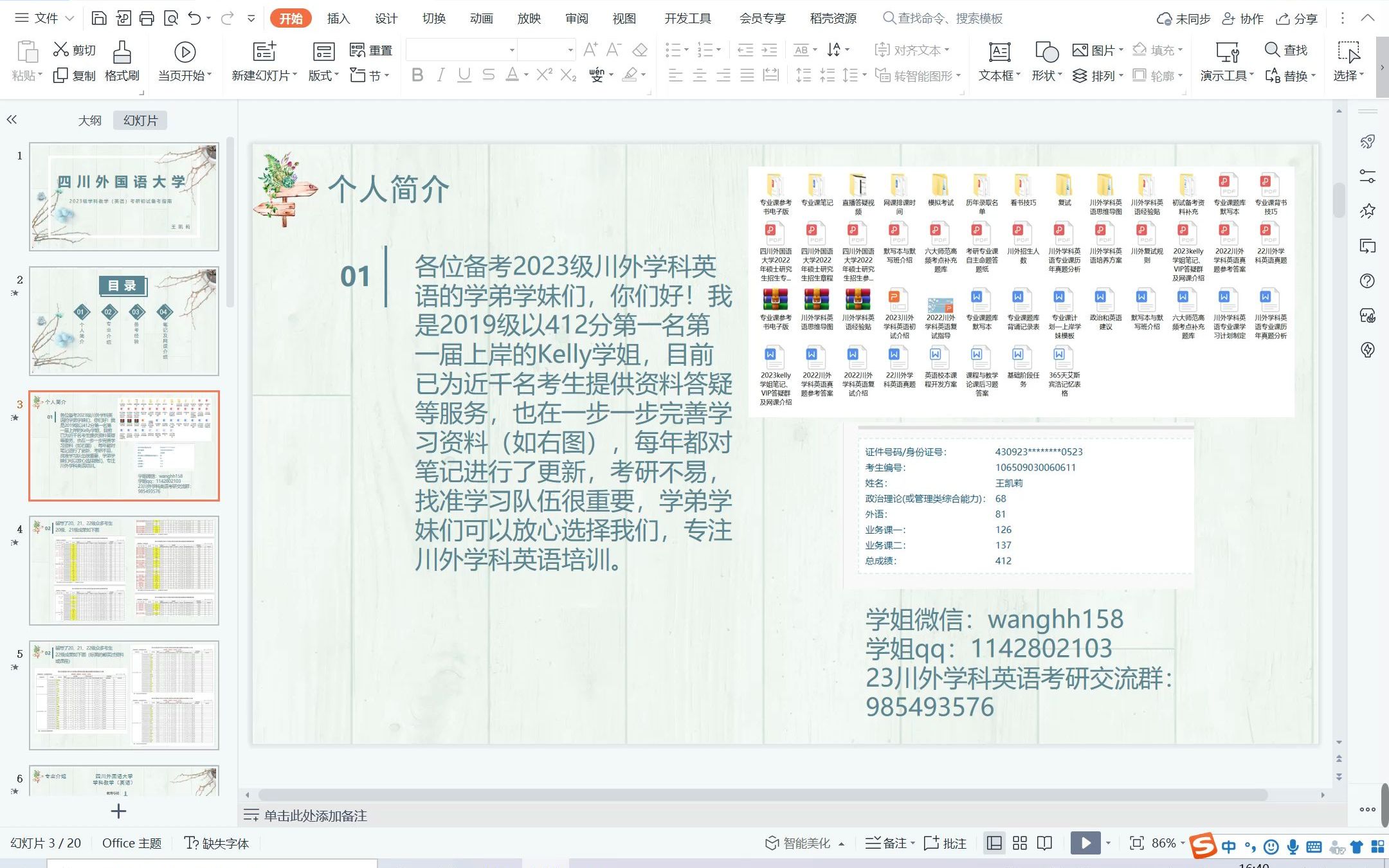Click the 查找 find icon
The width and height of the screenshot is (1389, 868).
pyautogui.click(x=1285, y=50)
